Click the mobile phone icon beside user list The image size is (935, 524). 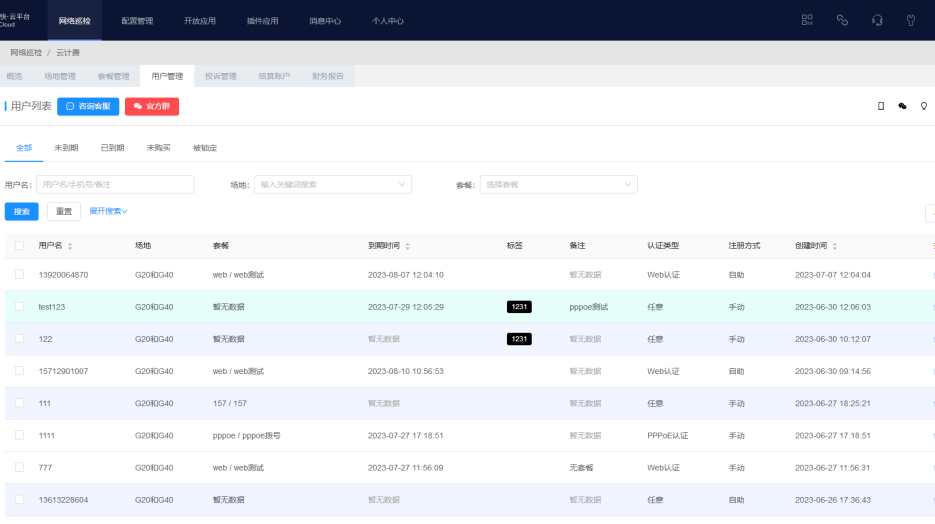(881, 106)
